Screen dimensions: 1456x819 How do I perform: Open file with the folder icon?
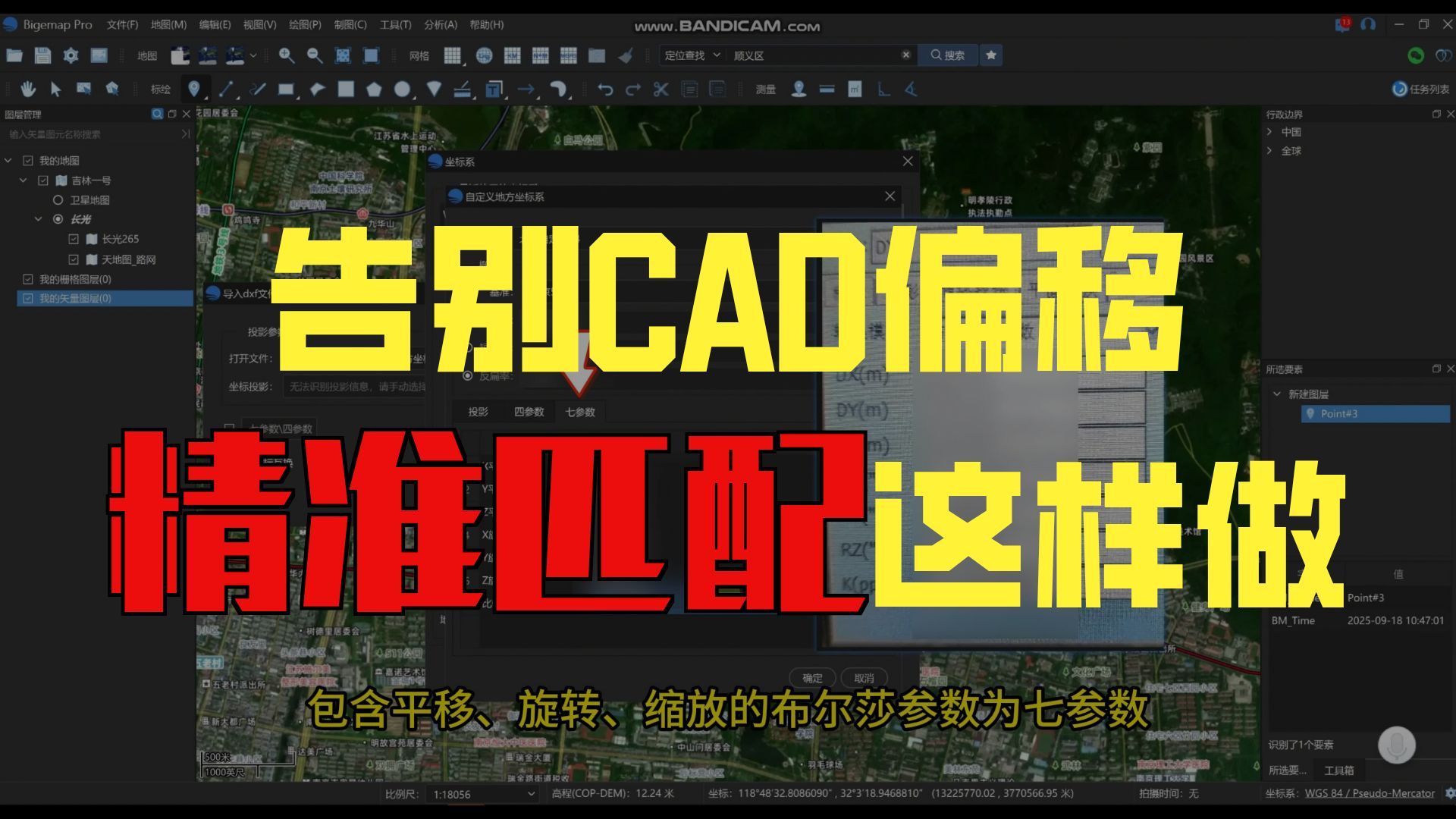click(14, 55)
